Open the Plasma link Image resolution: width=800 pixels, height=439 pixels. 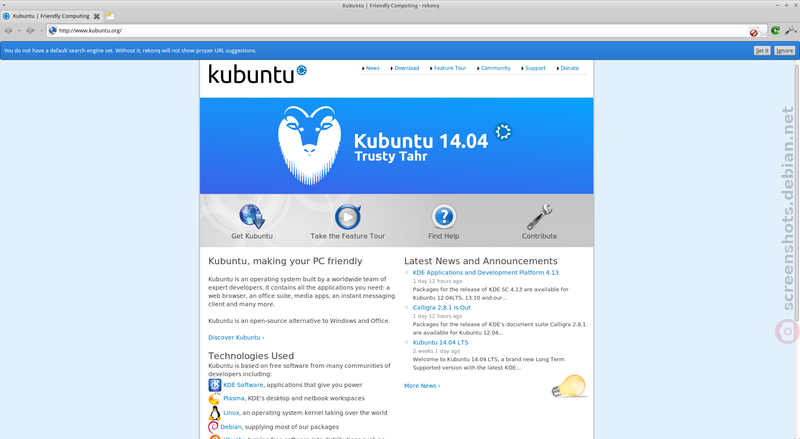tap(234, 398)
